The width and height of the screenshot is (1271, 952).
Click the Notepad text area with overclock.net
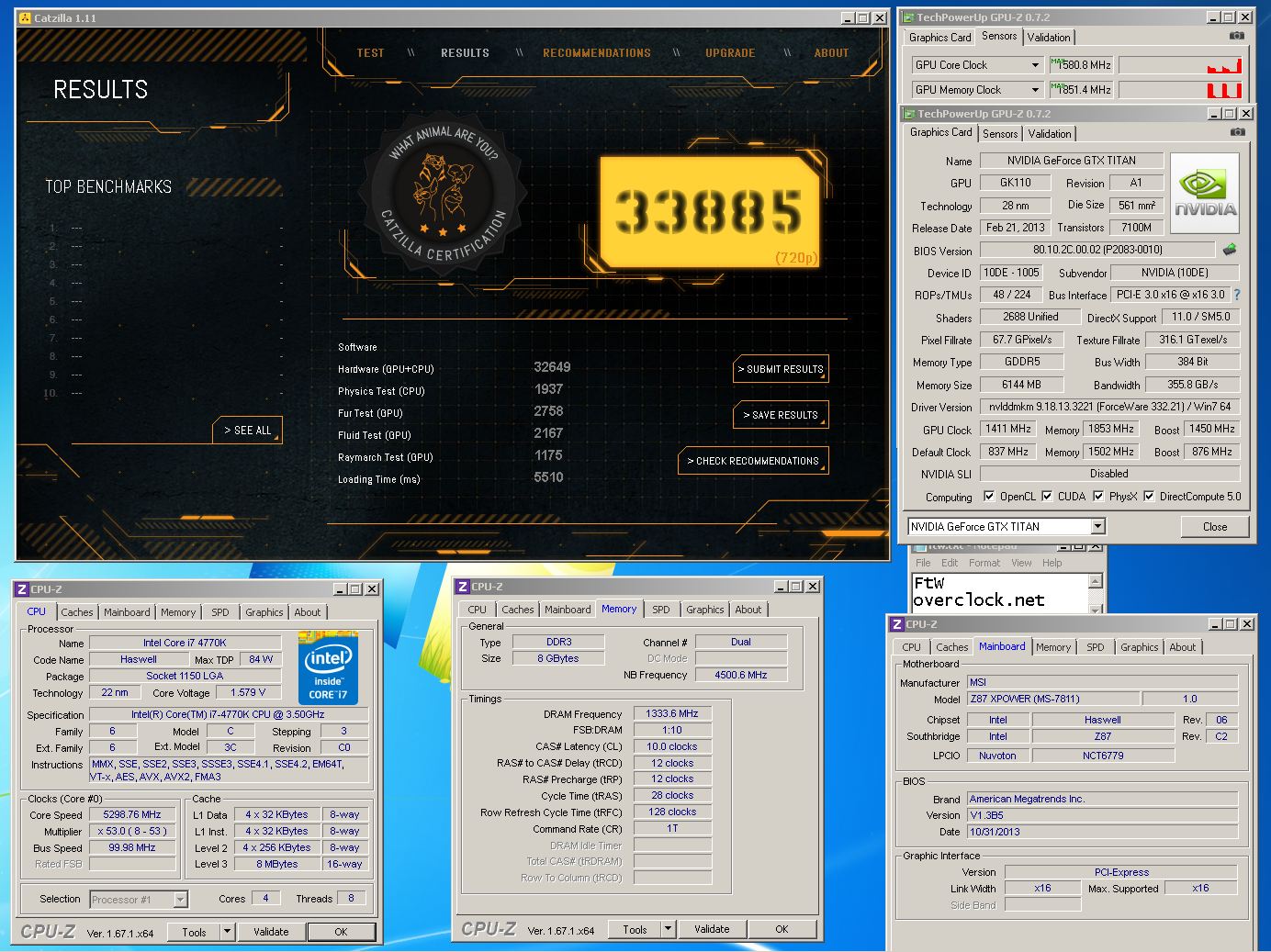[x=998, y=592]
